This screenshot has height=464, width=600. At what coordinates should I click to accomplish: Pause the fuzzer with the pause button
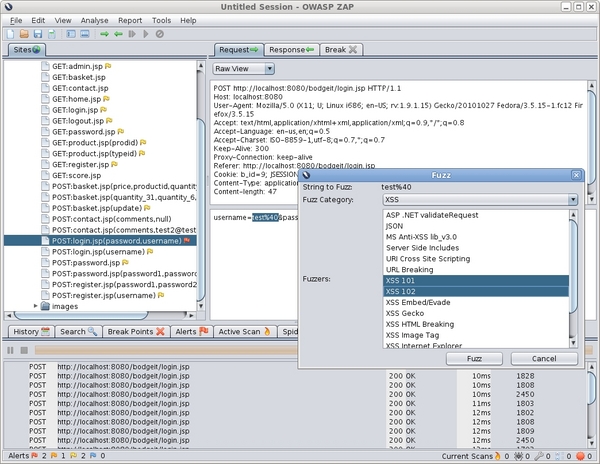[x=10, y=350]
